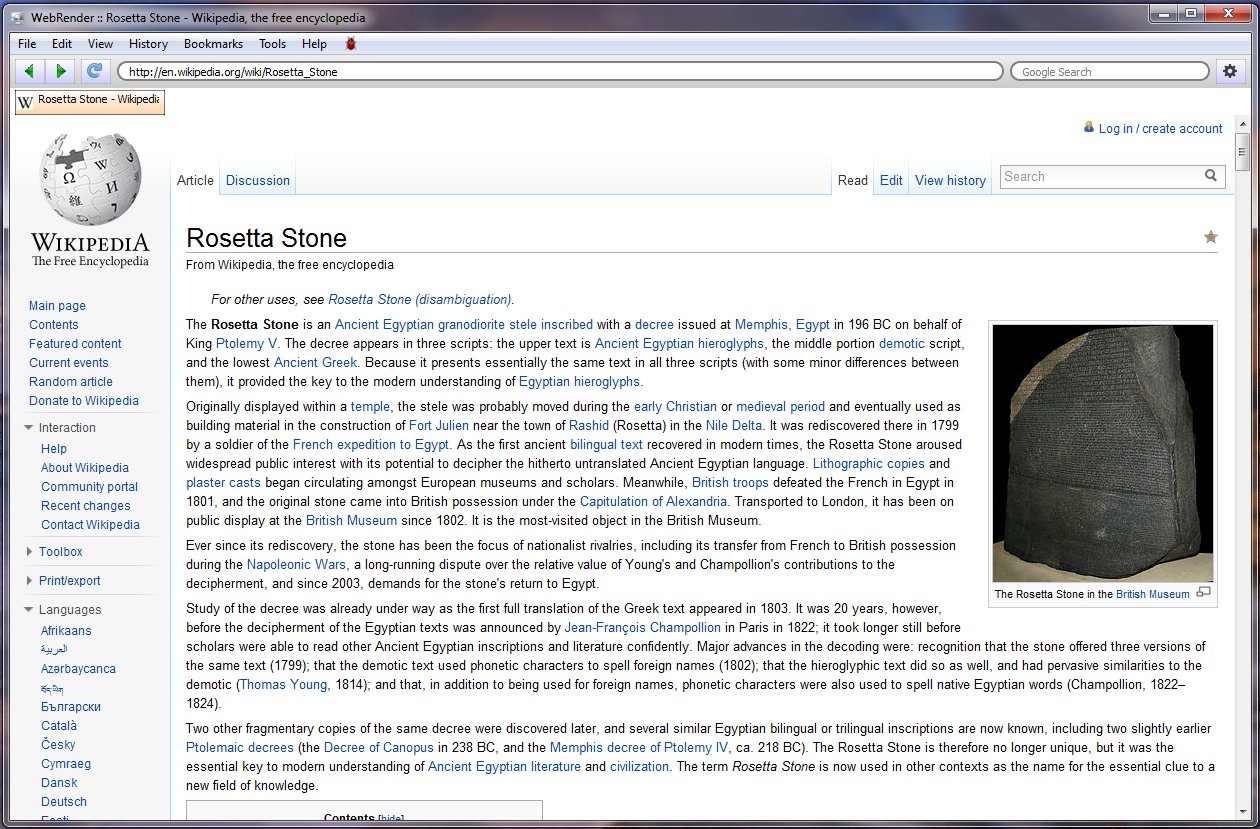Open the Ptolemy V link

coord(246,343)
